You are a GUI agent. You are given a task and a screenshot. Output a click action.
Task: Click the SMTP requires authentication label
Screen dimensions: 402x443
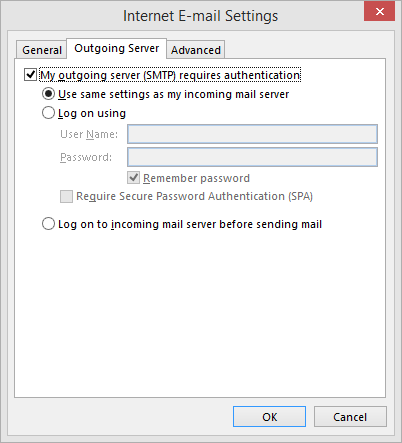click(x=170, y=75)
